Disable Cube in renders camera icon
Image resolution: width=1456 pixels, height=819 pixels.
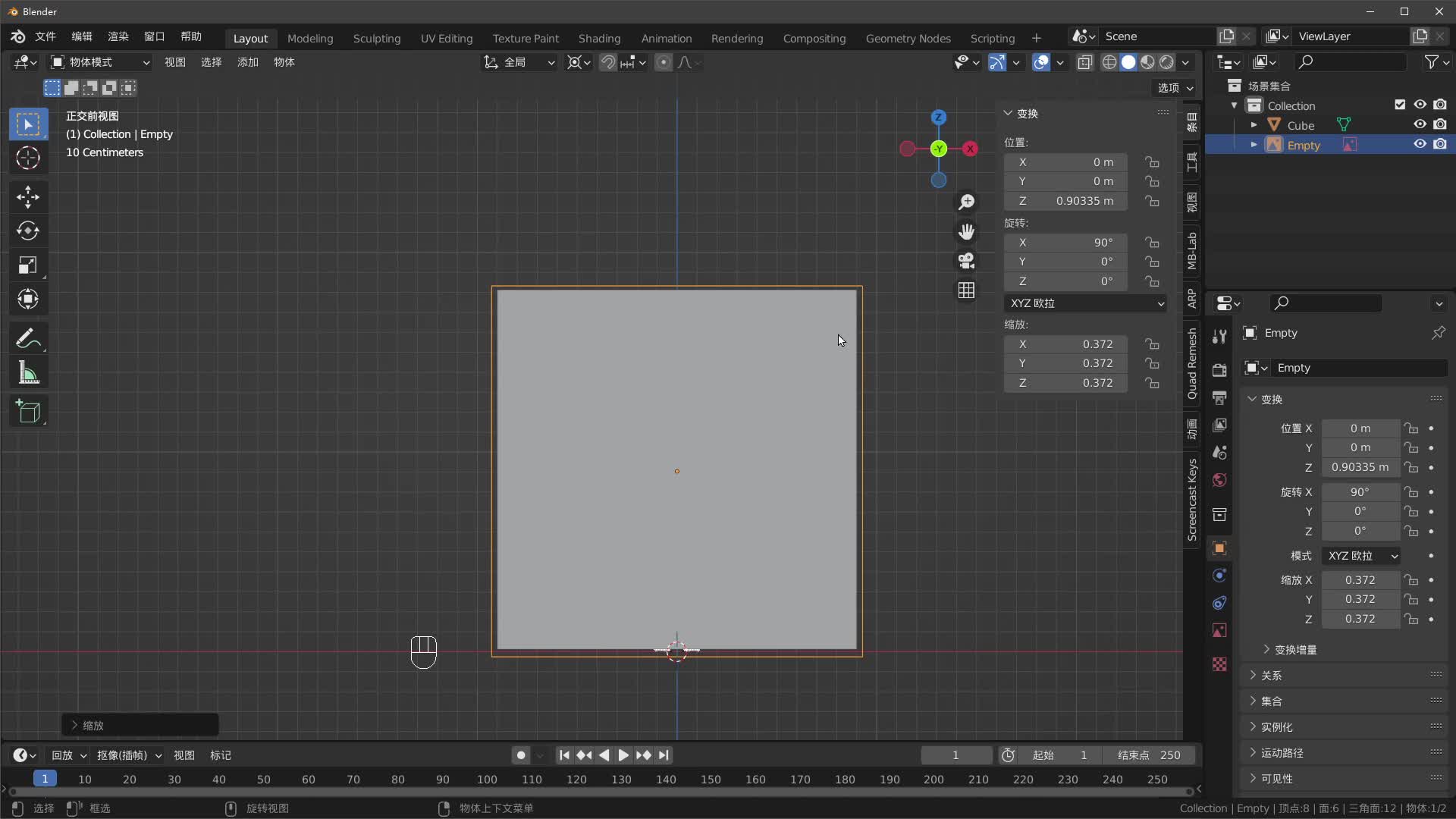[x=1440, y=124]
